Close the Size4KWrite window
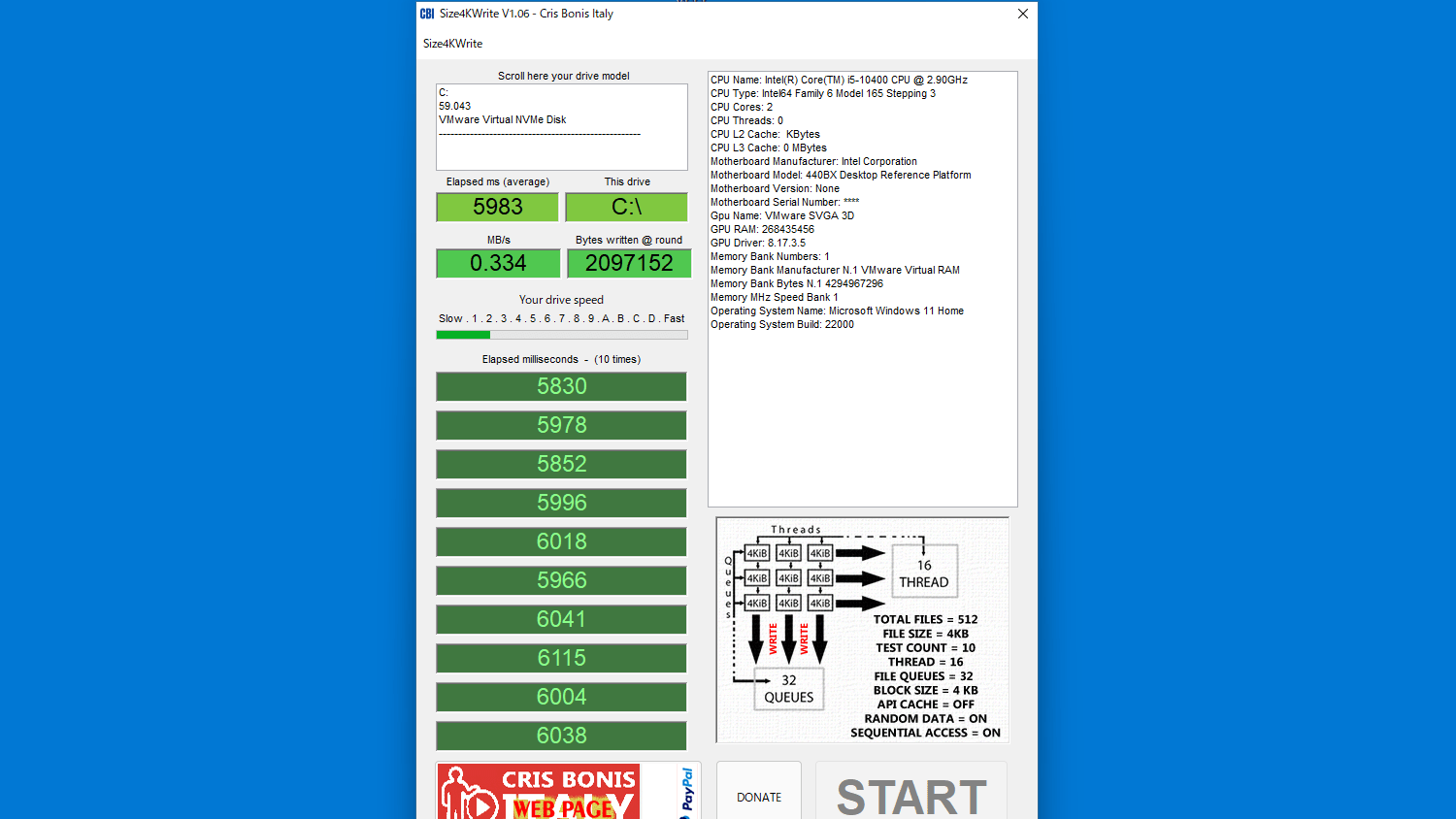 click(1022, 14)
